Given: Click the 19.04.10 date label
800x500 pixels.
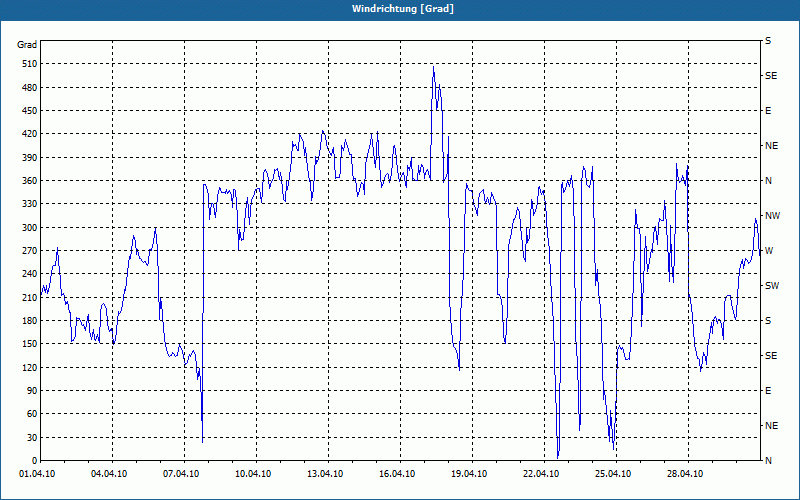Looking at the screenshot, I should click(469, 474).
